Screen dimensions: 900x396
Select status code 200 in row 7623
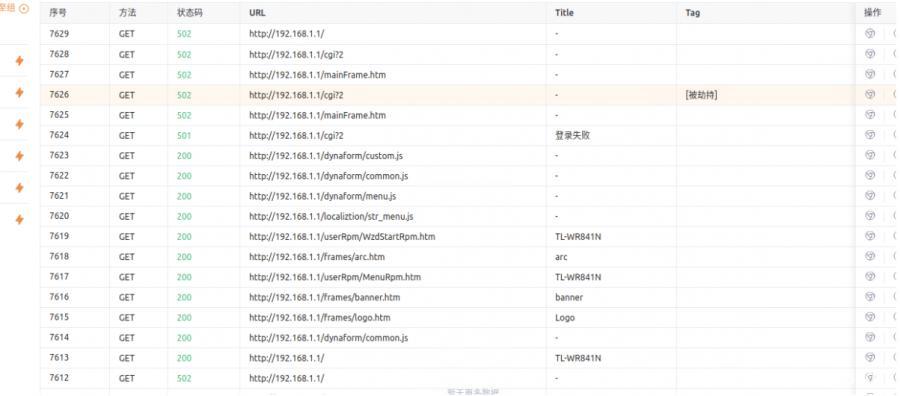pos(184,156)
